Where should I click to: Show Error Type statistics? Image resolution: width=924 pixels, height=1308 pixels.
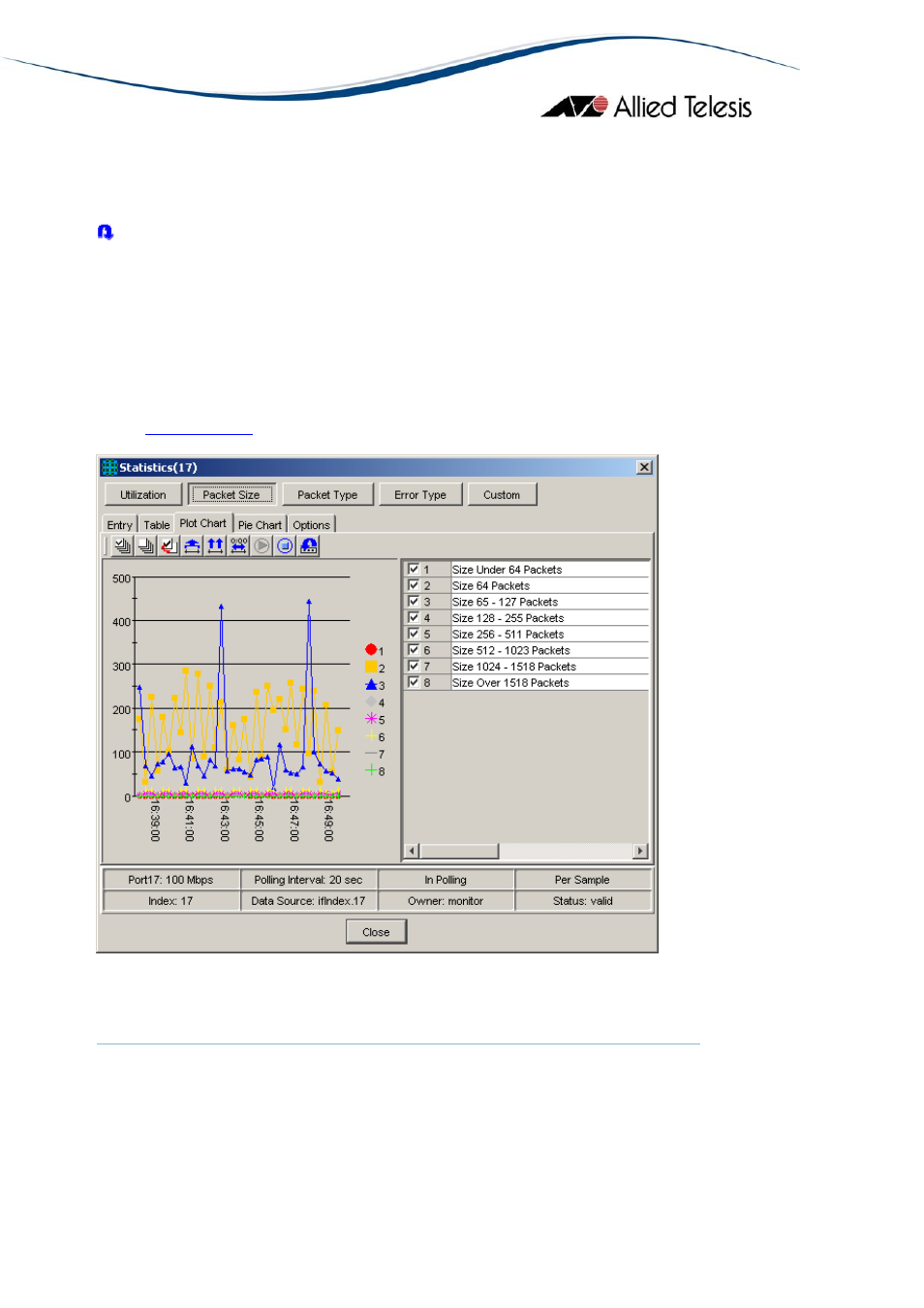click(x=420, y=495)
